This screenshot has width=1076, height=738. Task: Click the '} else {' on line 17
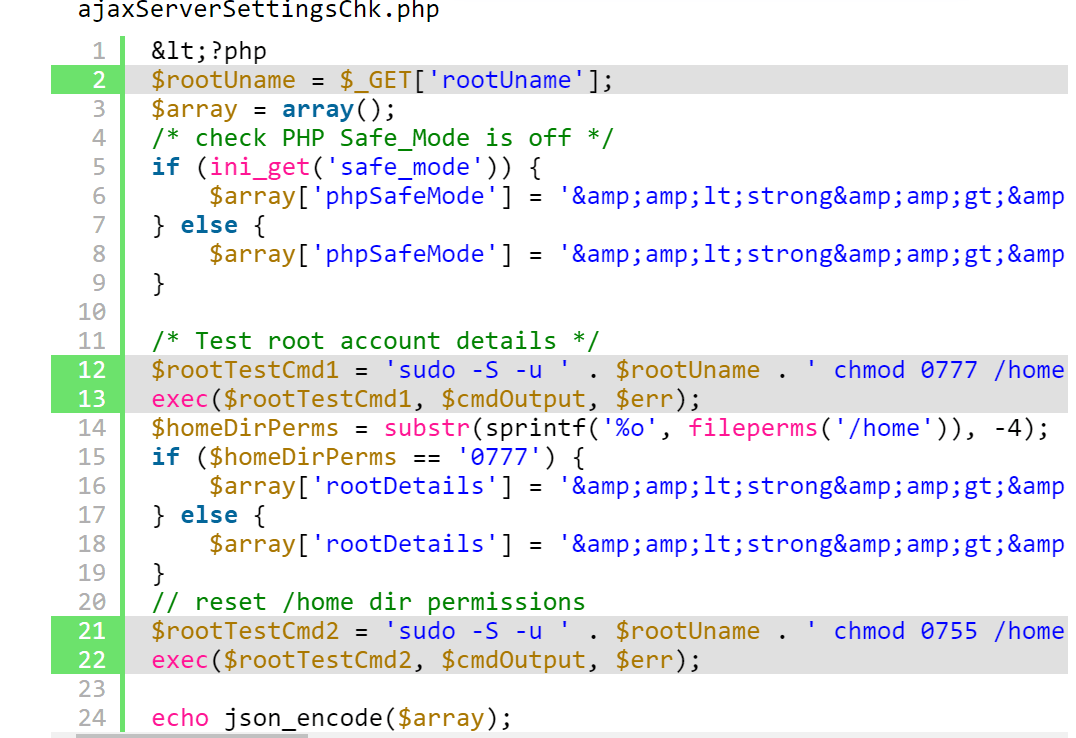(209, 515)
